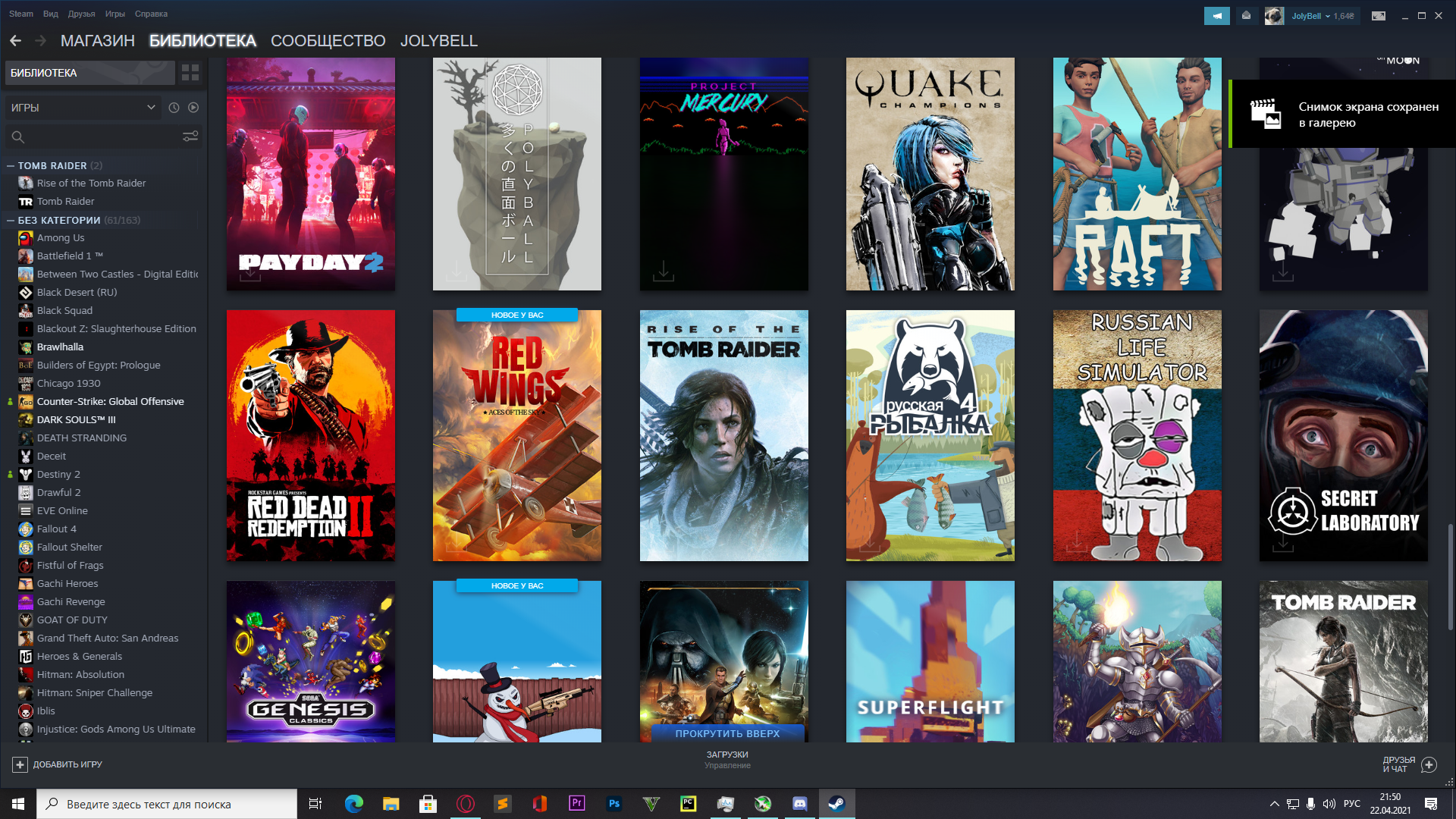
Task: Select Counter-Strike: Global Offensive in list
Action: click(110, 401)
